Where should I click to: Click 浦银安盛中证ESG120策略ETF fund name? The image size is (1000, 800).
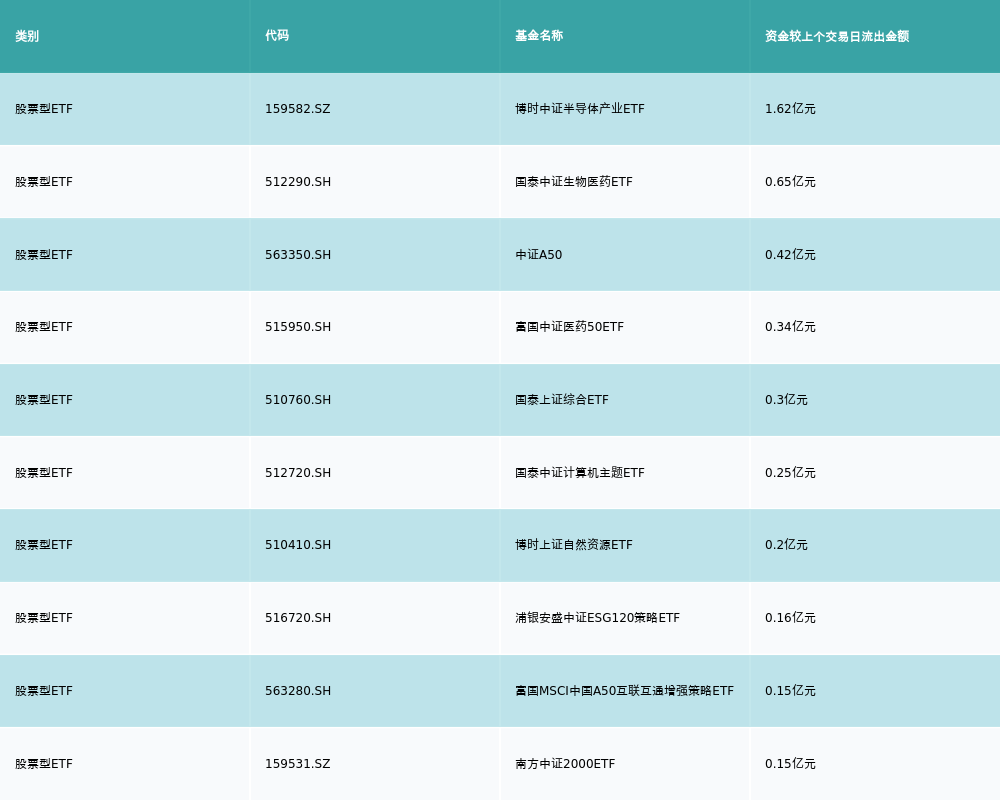[x=597, y=618]
